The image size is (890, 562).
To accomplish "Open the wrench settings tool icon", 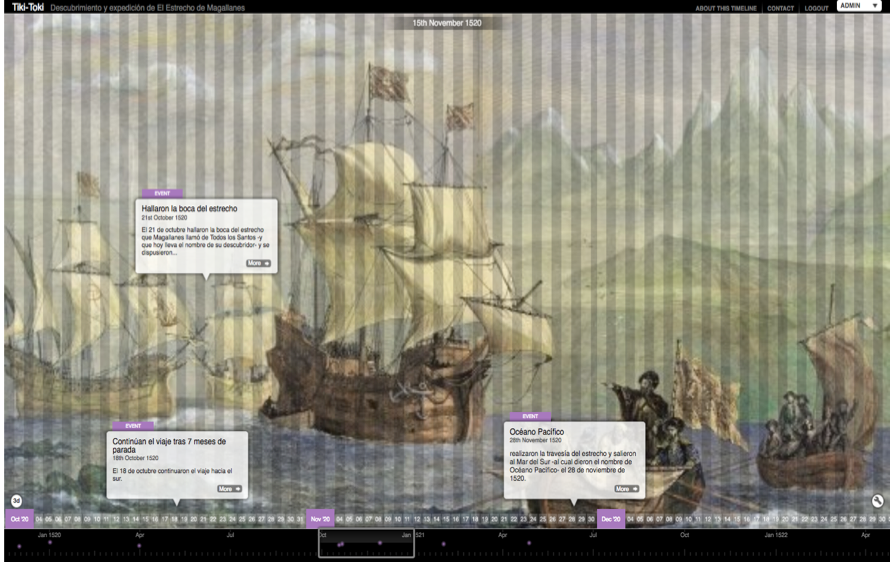I will click(878, 501).
